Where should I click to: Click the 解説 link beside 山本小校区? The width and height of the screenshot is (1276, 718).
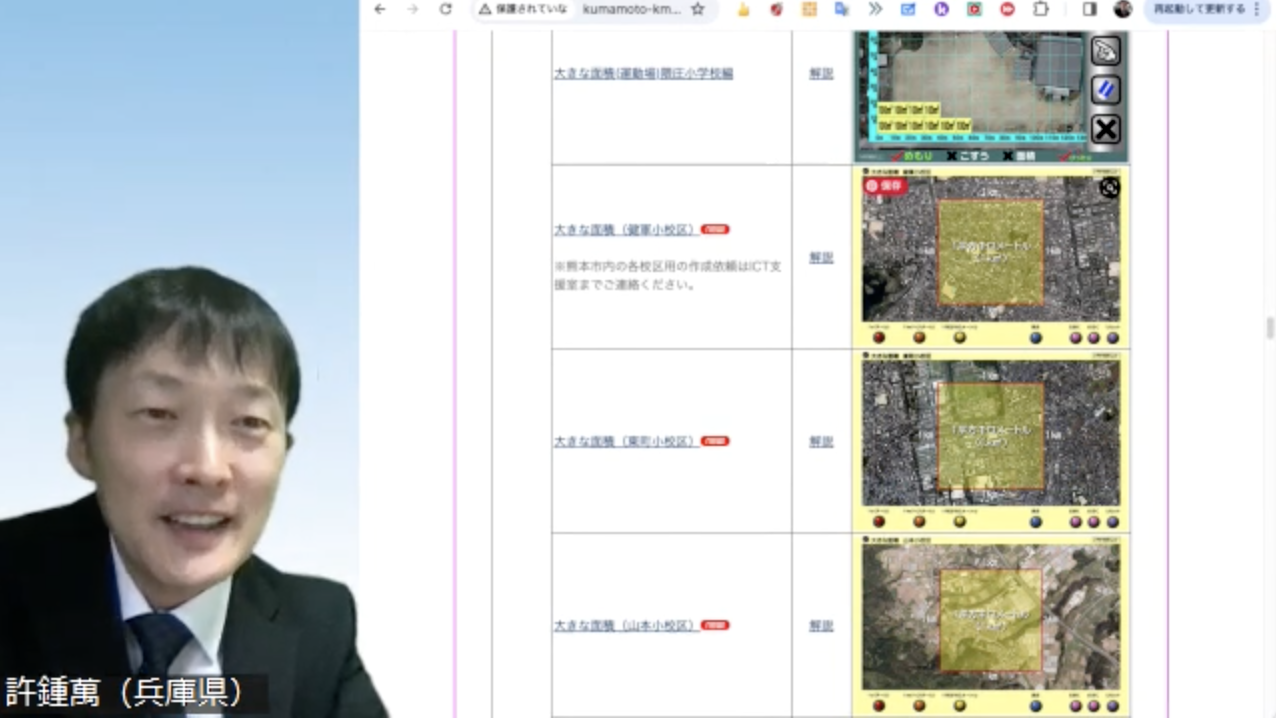pyautogui.click(x=819, y=624)
